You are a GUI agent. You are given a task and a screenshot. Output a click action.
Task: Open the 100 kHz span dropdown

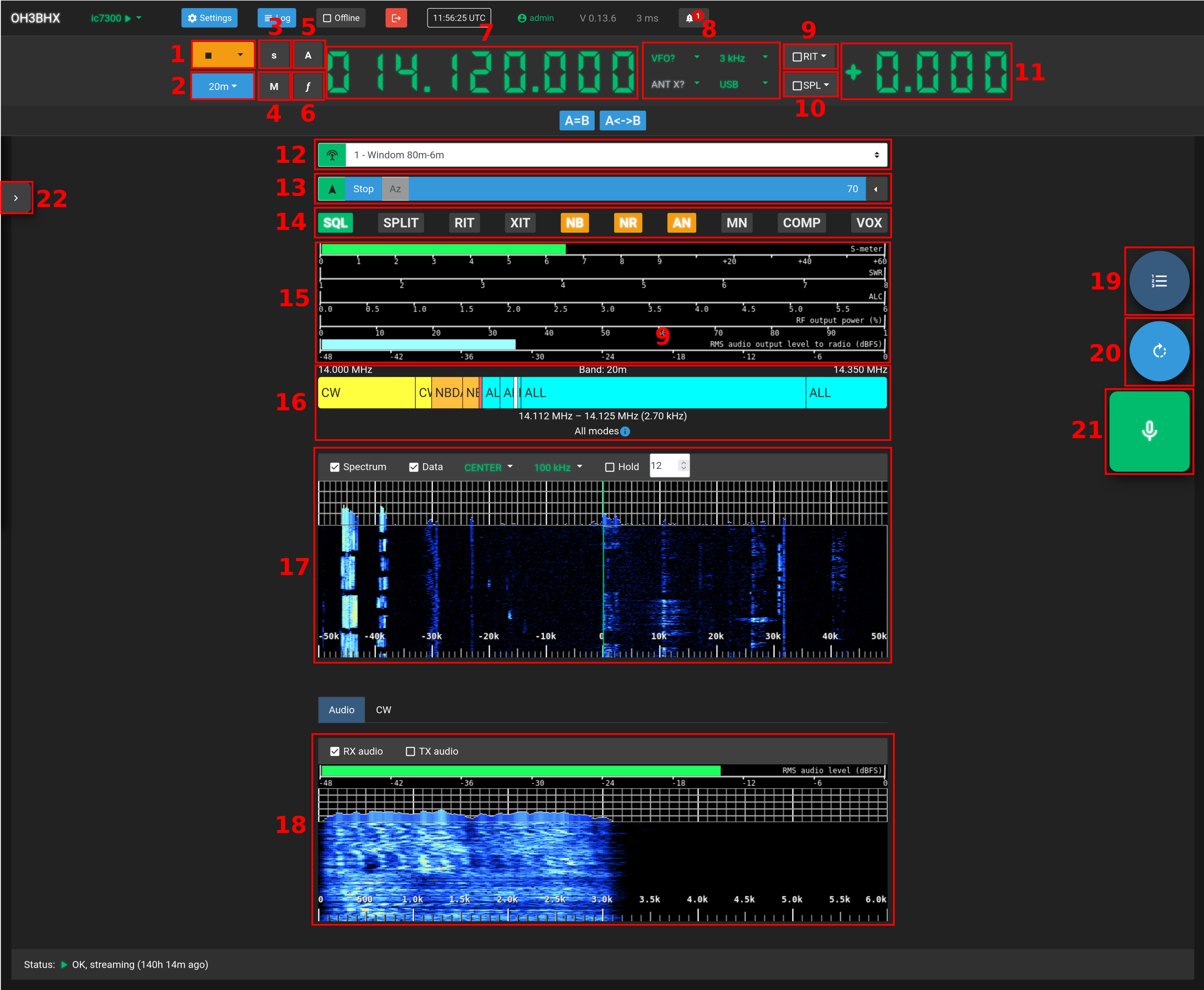pos(558,468)
